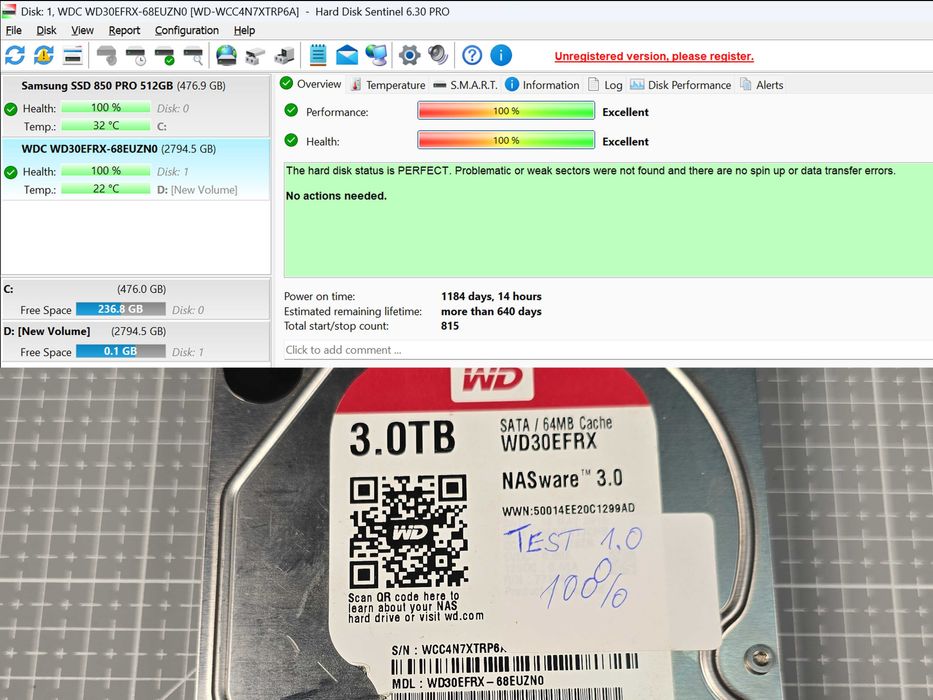Open the View menu
Image resolution: width=933 pixels, height=700 pixels.
pos(82,30)
